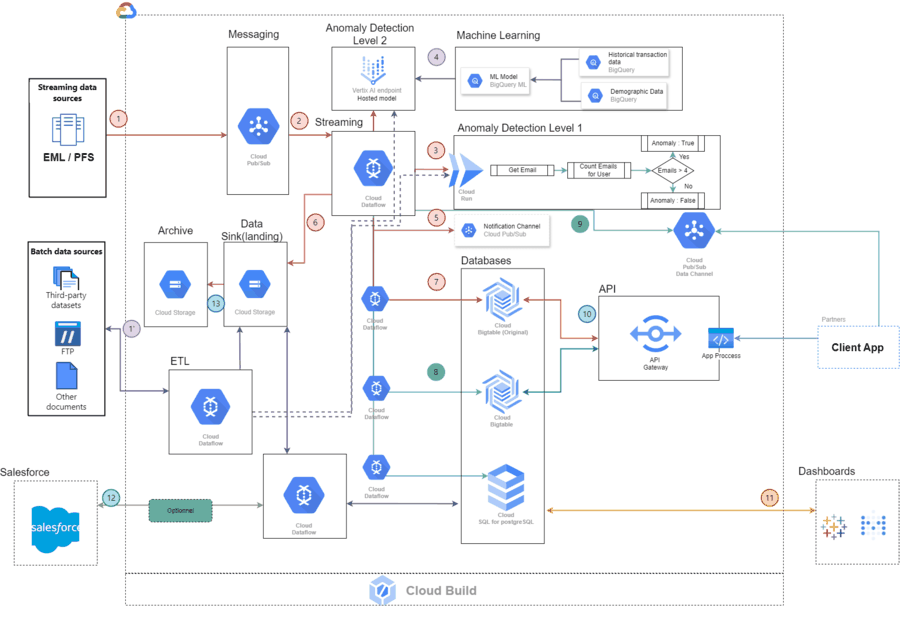The height and width of the screenshot is (636, 900).
Task: Select the Cloud SQL for PostgreSQL icon
Action: coord(506,487)
